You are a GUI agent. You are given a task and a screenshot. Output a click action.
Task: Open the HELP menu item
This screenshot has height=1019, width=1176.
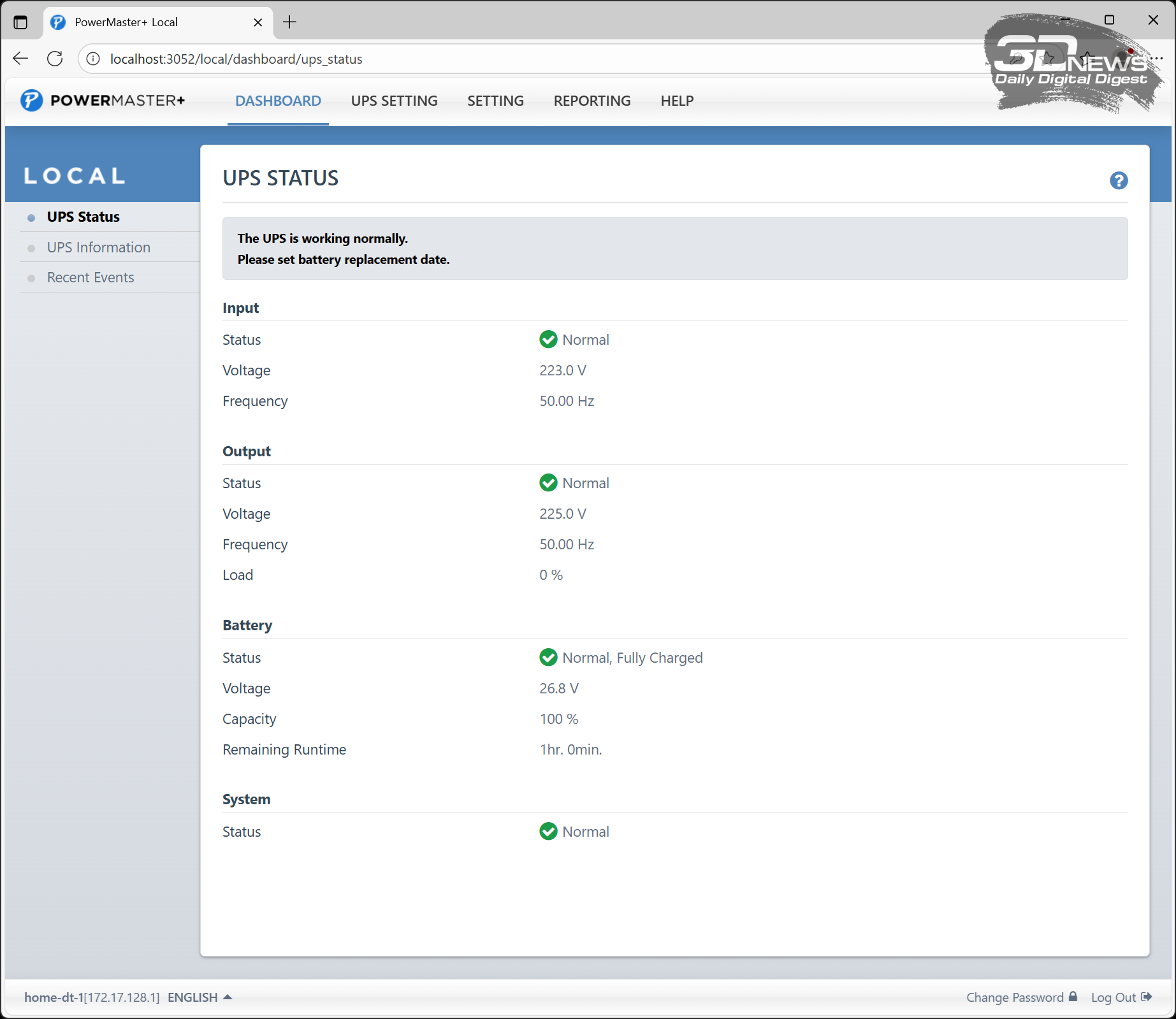tap(677, 101)
